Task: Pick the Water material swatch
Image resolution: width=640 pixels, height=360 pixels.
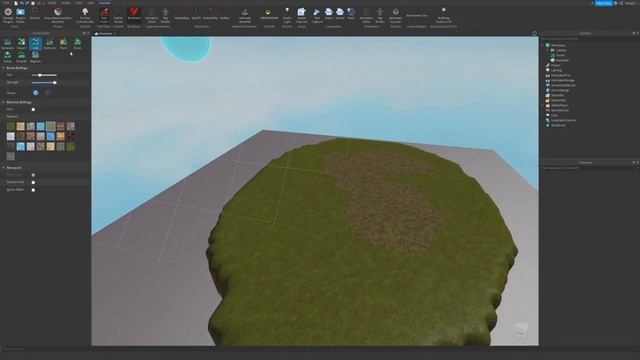Action: 40,126
